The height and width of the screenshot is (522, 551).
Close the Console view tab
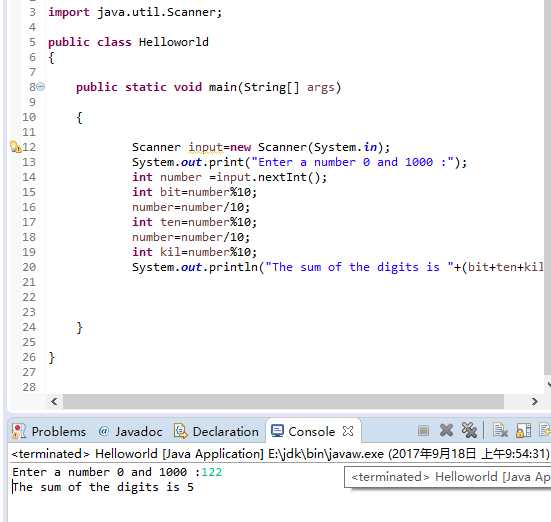pos(348,431)
